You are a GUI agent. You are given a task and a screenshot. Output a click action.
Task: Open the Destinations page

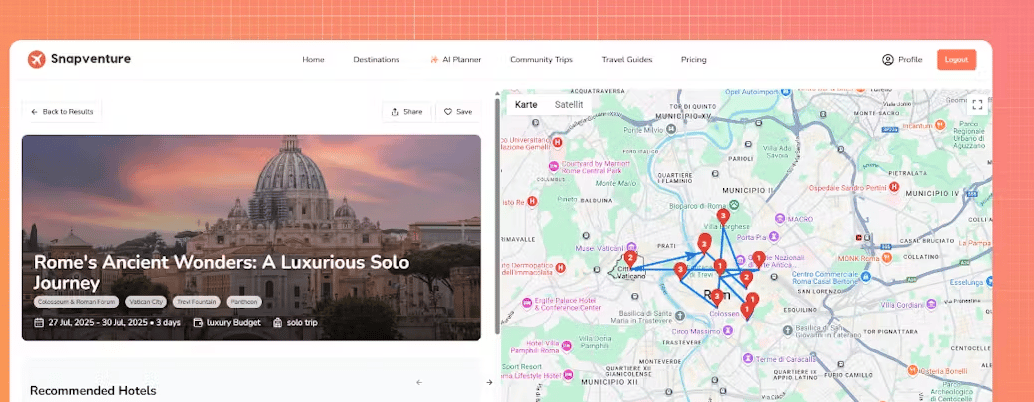[x=376, y=60]
